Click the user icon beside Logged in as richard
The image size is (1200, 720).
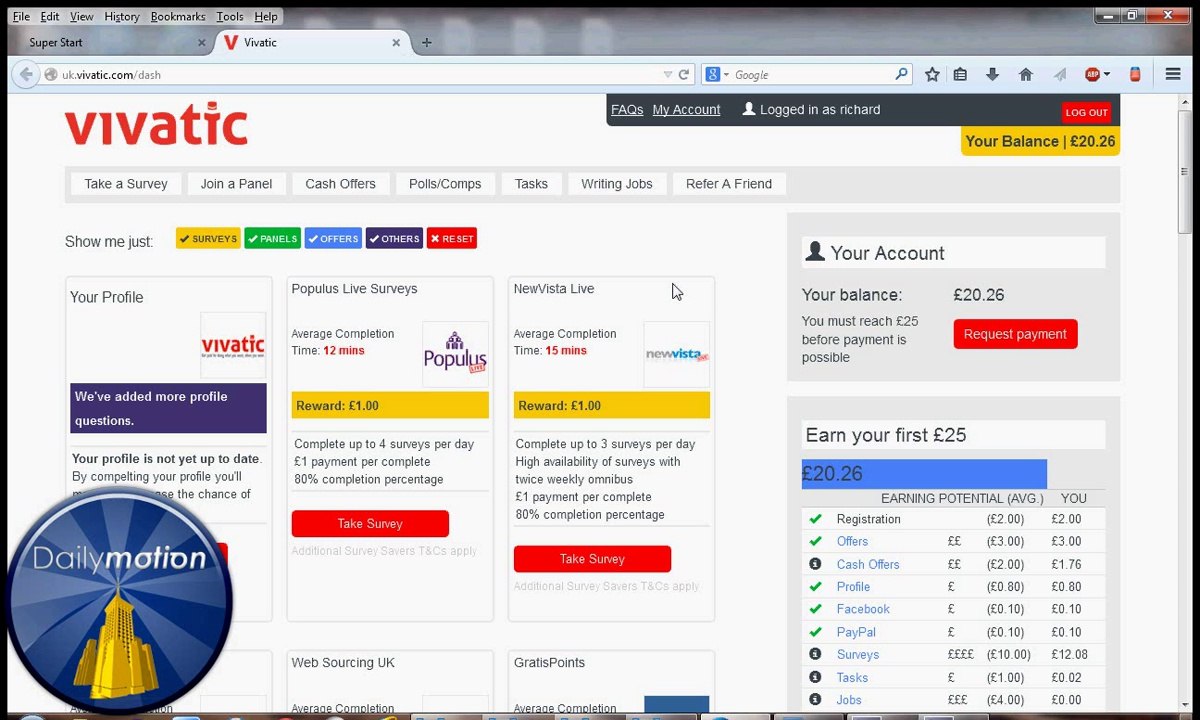pos(748,109)
